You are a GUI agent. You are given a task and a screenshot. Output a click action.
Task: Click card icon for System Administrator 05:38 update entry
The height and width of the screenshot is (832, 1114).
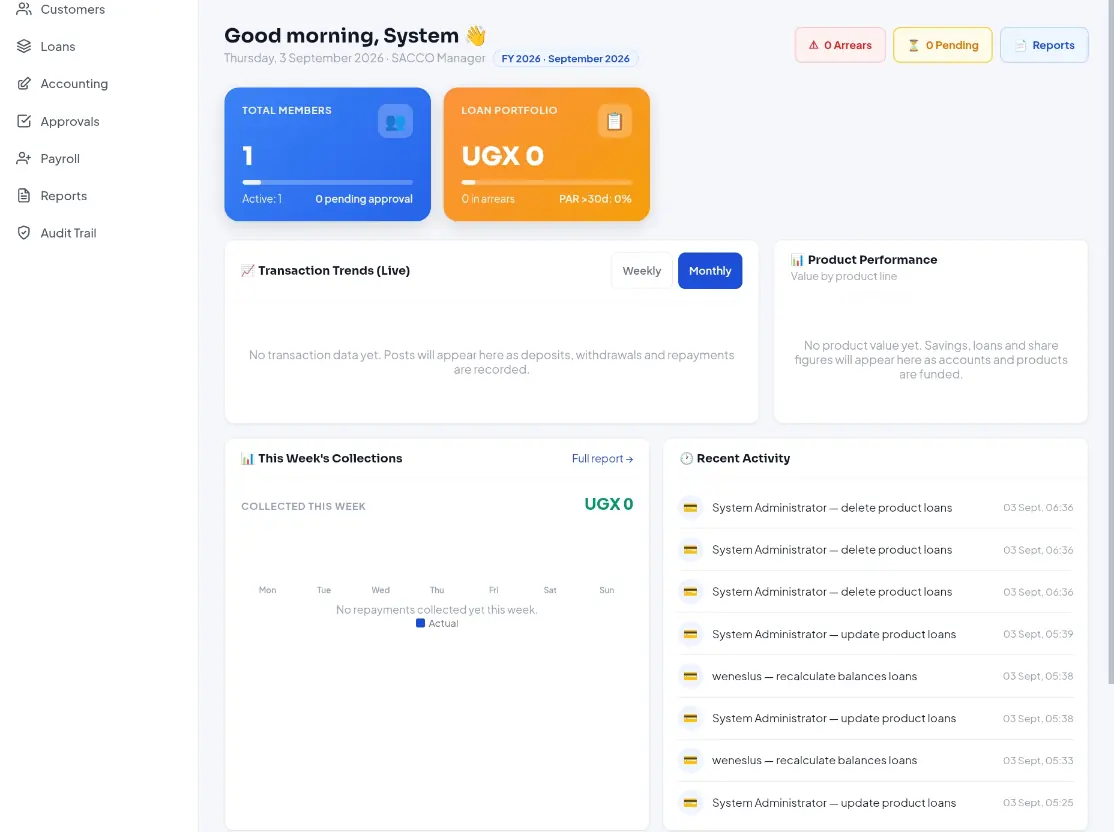click(690, 718)
